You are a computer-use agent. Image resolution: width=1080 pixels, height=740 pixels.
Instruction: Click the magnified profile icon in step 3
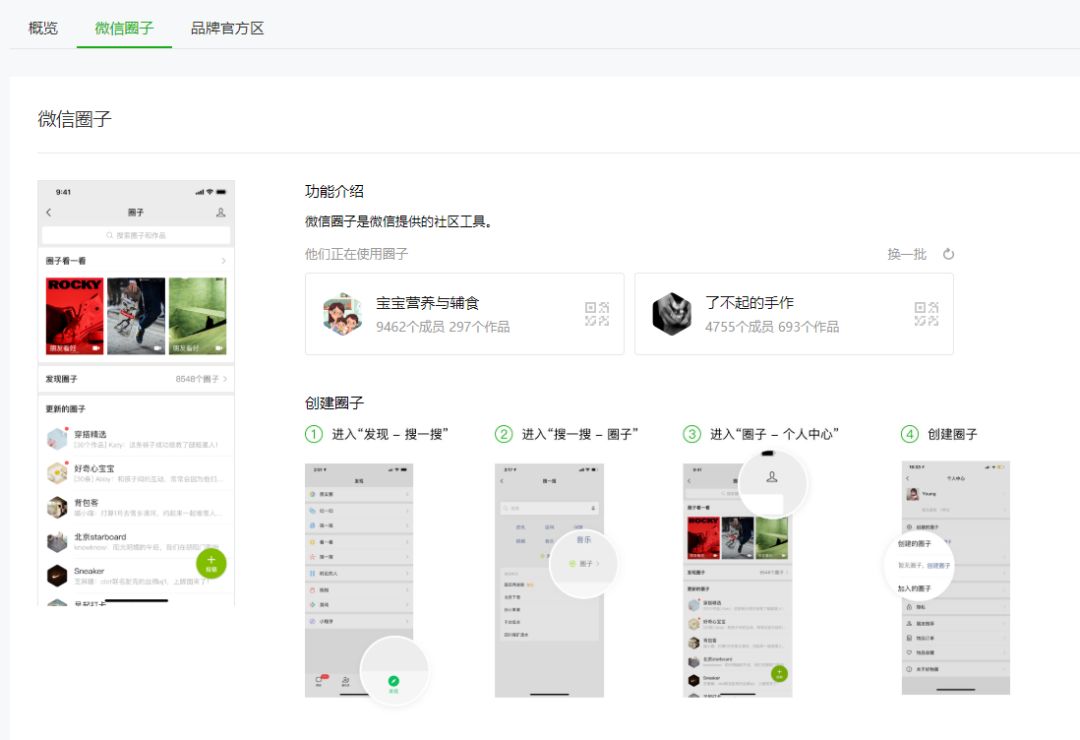pyautogui.click(x=772, y=477)
